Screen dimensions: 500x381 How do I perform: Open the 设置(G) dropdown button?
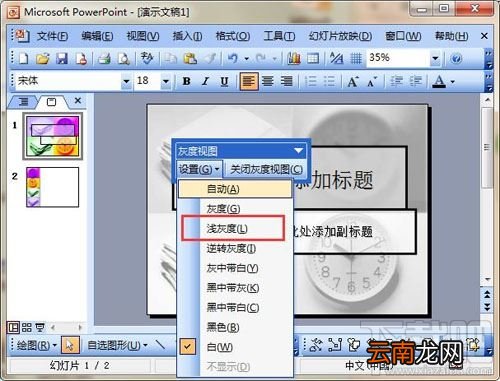(199, 169)
